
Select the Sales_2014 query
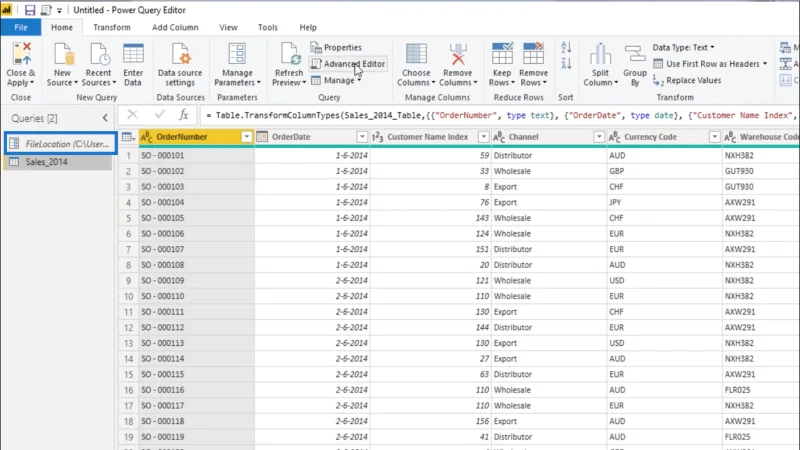click(x=58, y=162)
